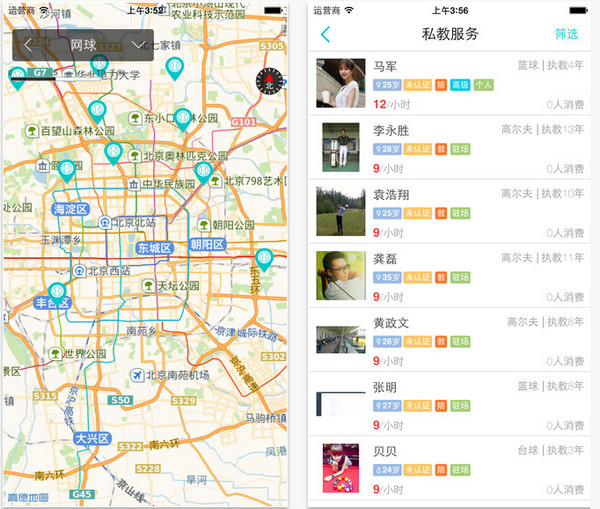Screen dimensions: 600x509
Task: Tap the 中华民族园 landmark icon
Action: tap(133, 184)
